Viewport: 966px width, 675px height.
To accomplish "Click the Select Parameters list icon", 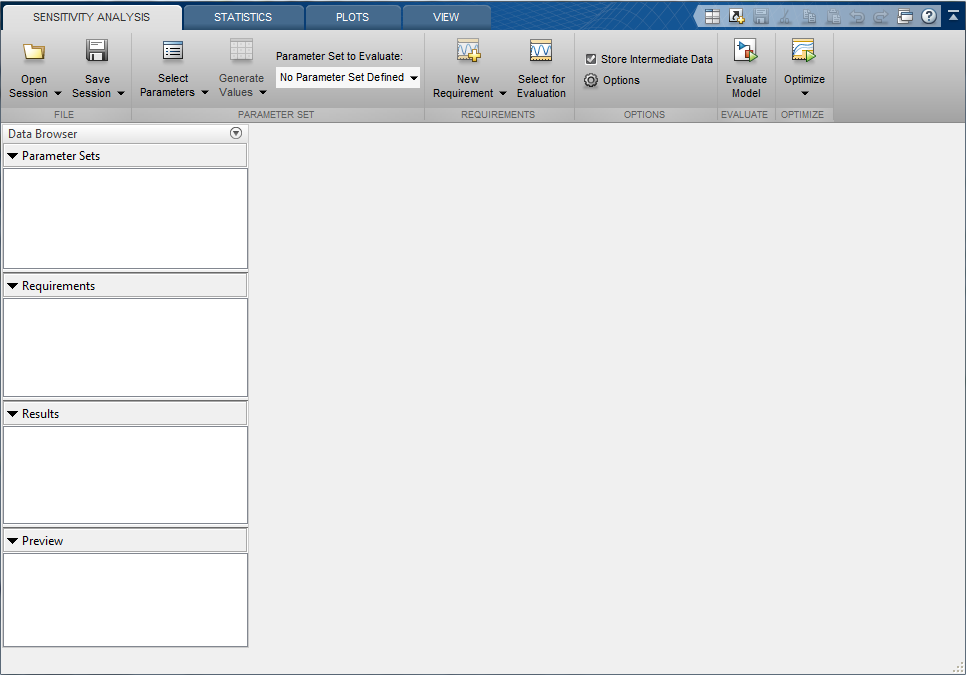I will click(172, 51).
